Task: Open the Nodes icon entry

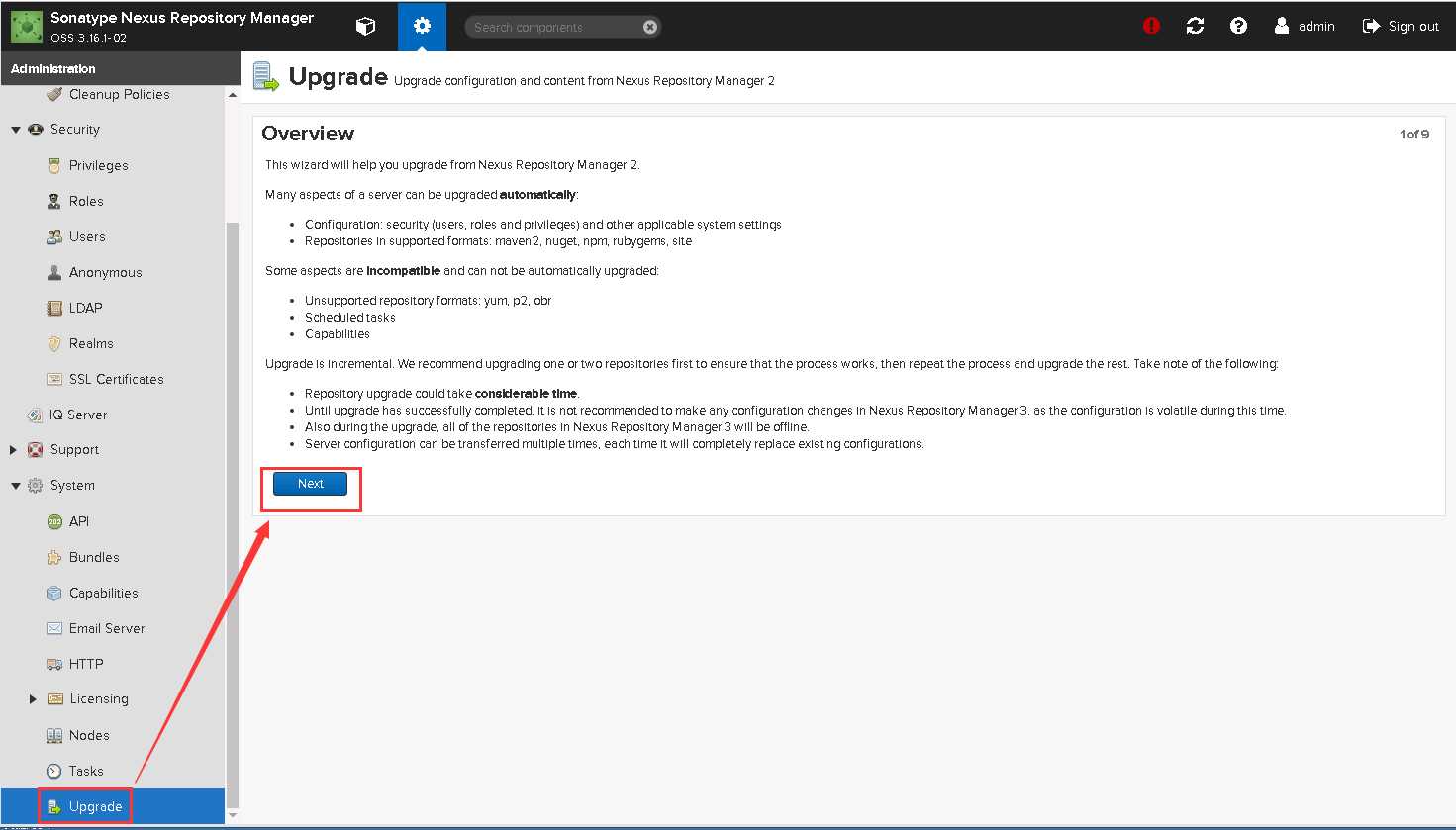Action: pyautogui.click(x=54, y=735)
